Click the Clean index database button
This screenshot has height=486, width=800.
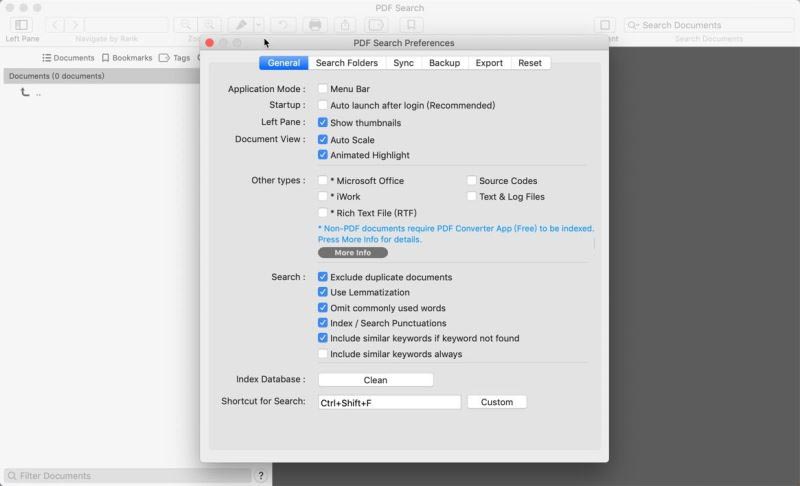click(376, 380)
